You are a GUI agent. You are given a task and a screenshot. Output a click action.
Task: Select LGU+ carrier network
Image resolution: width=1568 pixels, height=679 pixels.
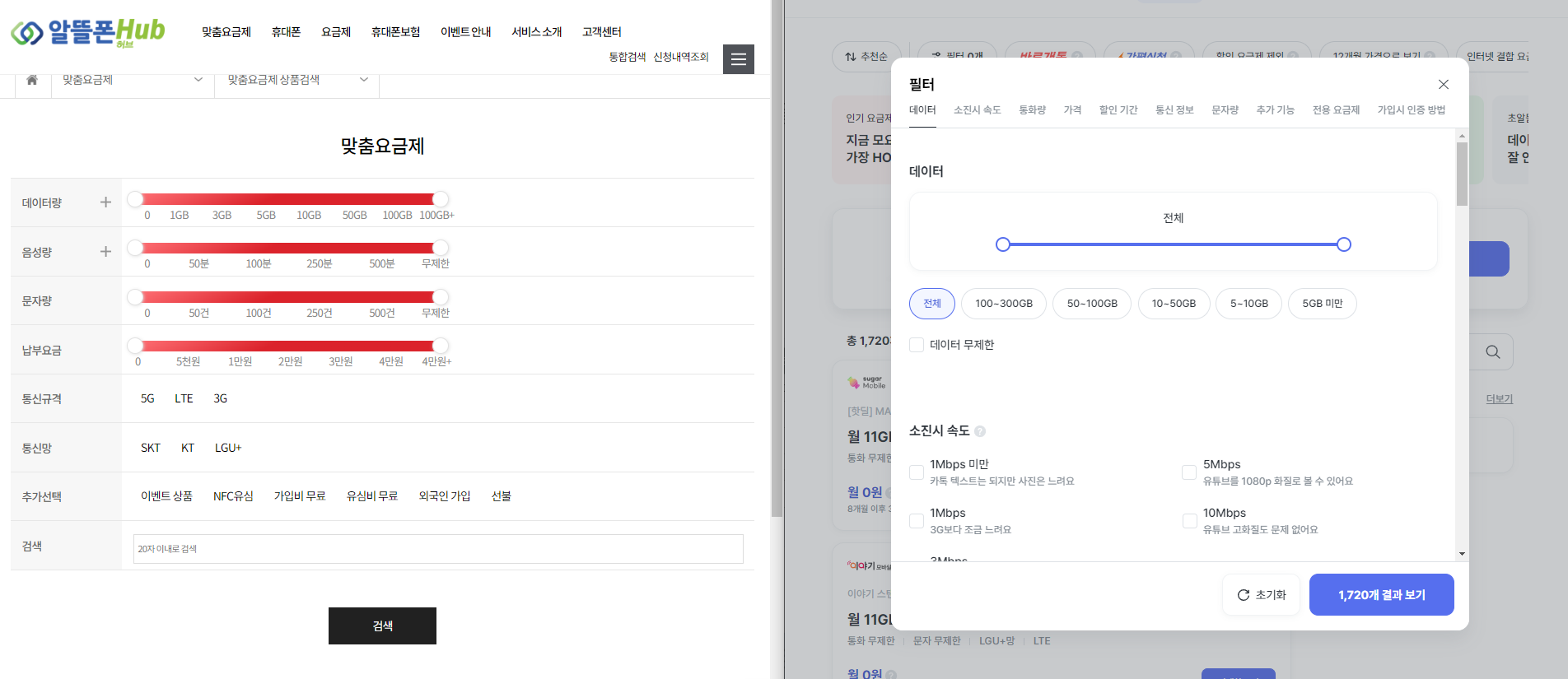point(228,448)
